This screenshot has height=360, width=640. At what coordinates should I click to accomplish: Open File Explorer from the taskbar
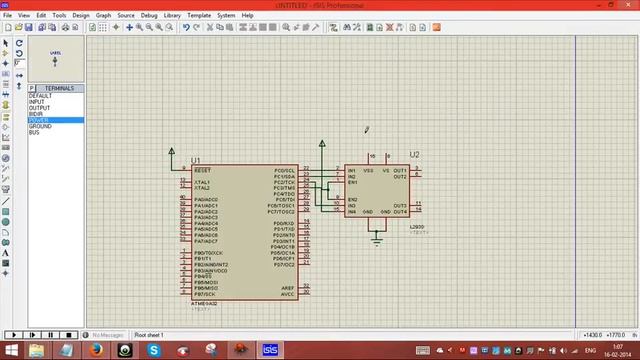37,351
